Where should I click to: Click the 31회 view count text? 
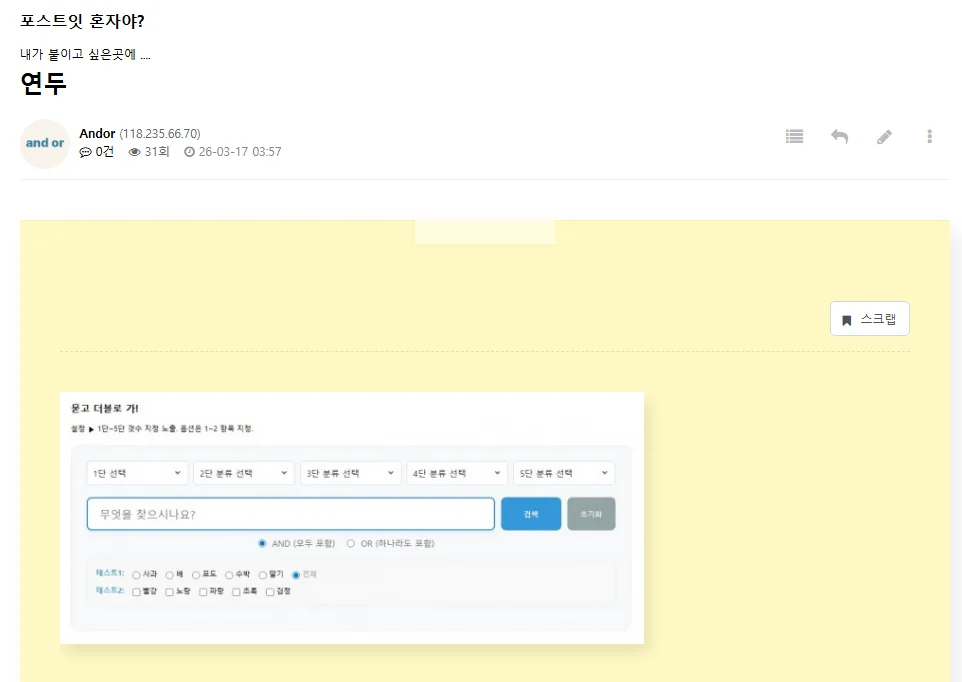point(156,152)
